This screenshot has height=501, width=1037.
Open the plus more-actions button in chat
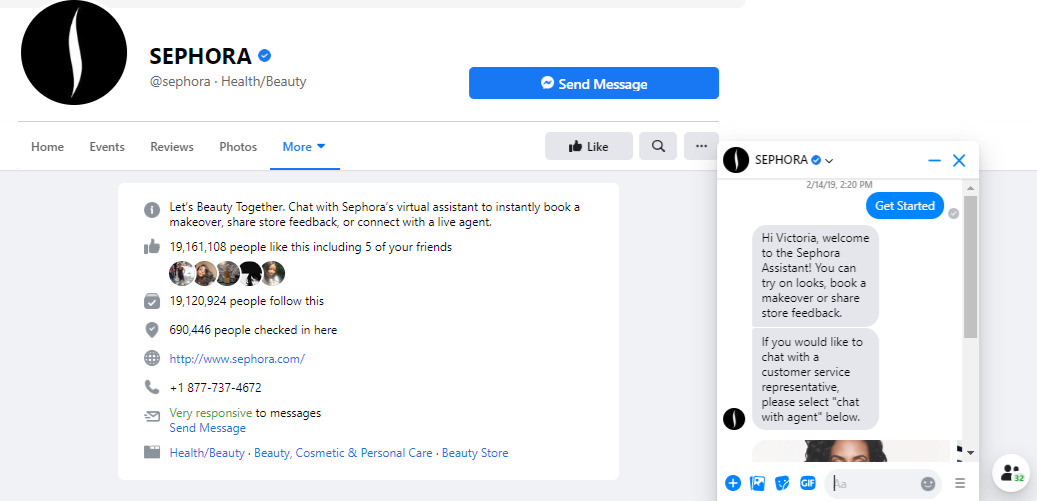tap(733, 483)
